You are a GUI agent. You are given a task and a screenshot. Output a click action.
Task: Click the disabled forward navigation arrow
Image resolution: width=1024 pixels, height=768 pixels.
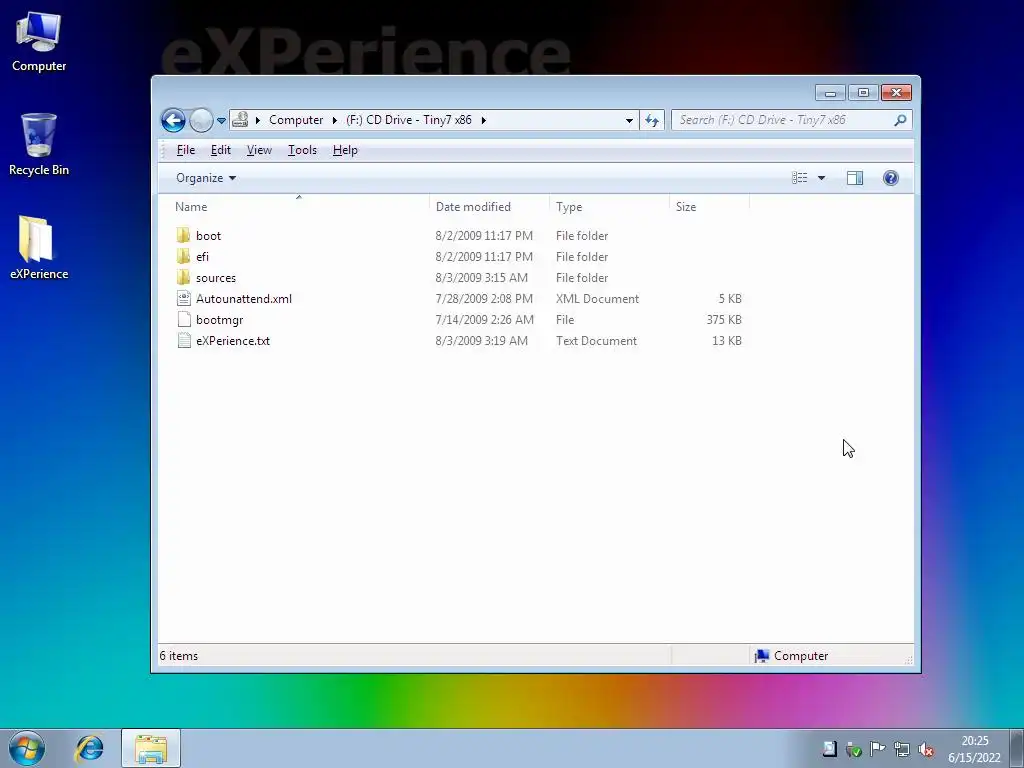tap(201, 120)
